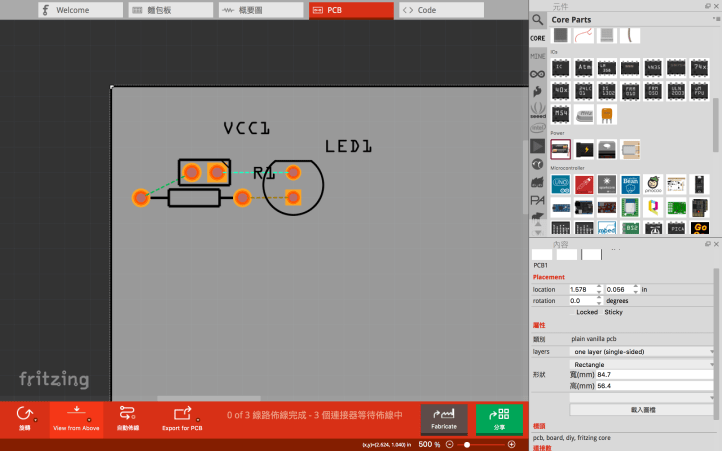Switch to the schematic view tab

pyautogui.click(x=261, y=10)
